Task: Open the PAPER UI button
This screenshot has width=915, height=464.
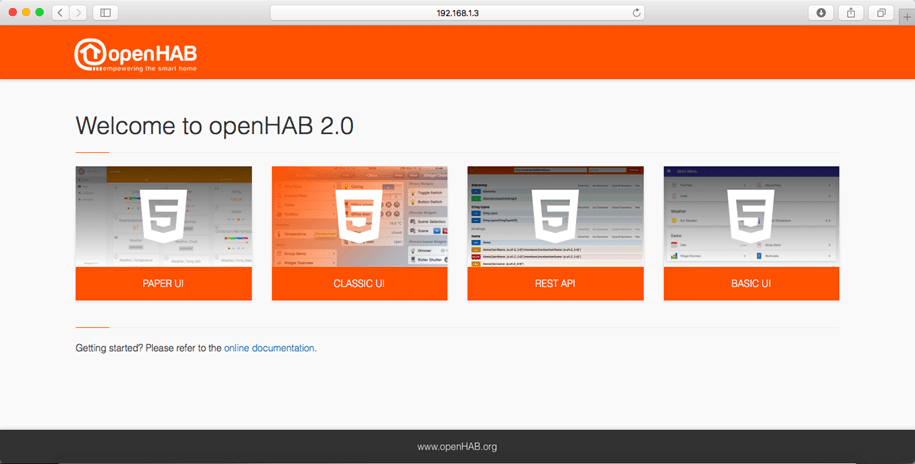Action: coord(163,284)
